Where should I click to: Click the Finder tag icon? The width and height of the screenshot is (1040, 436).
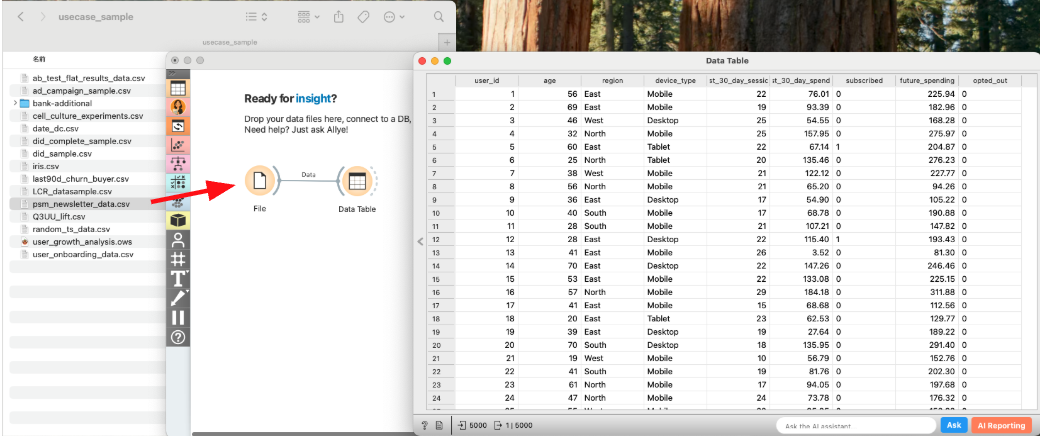[x=364, y=17]
